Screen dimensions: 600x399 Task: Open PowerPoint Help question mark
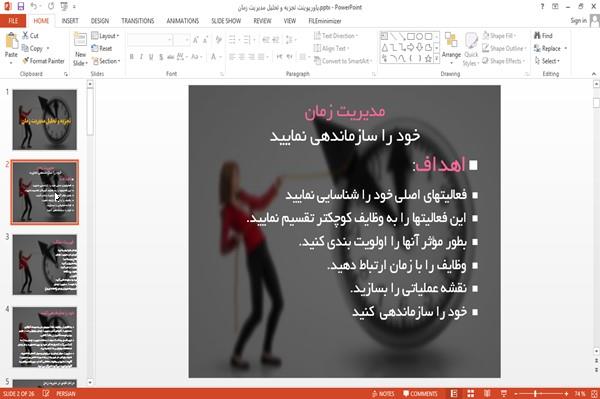pyautogui.click(x=542, y=7)
